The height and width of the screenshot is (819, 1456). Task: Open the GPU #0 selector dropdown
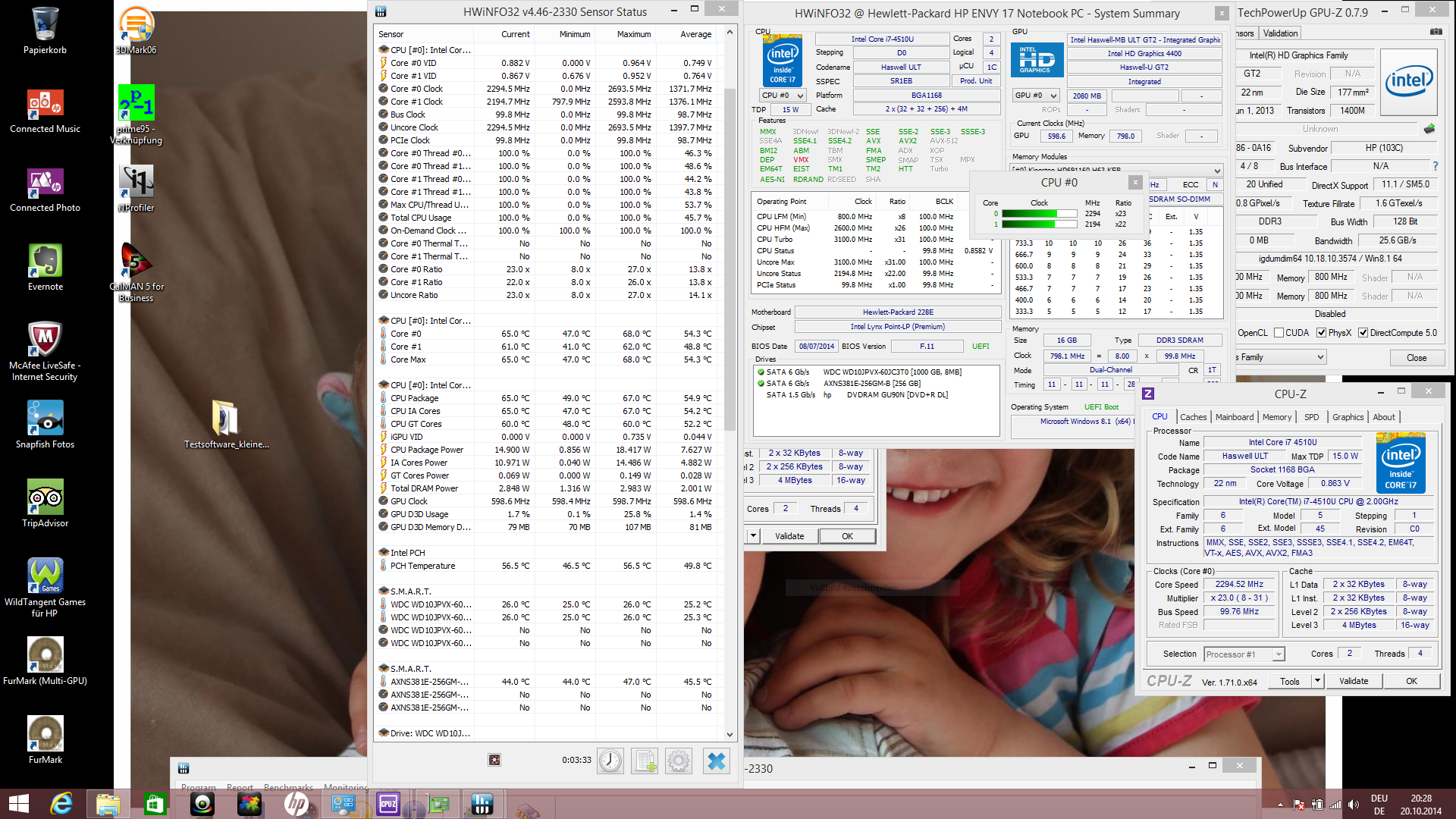click(x=1036, y=96)
